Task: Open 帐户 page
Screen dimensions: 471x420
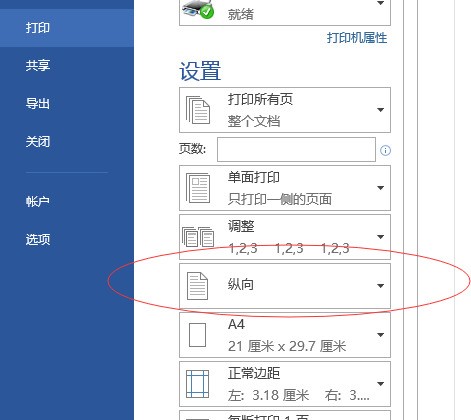Action: 38,201
